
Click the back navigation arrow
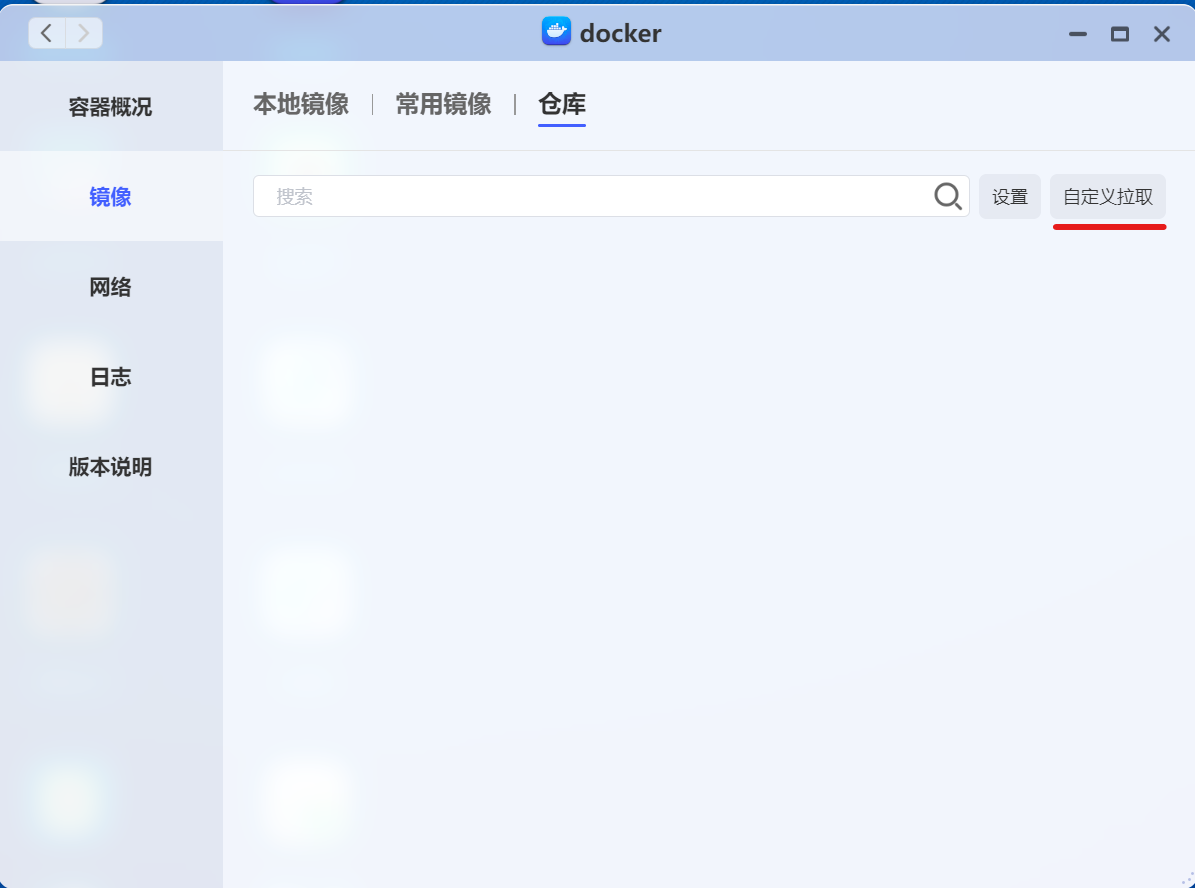tap(47, 33)
